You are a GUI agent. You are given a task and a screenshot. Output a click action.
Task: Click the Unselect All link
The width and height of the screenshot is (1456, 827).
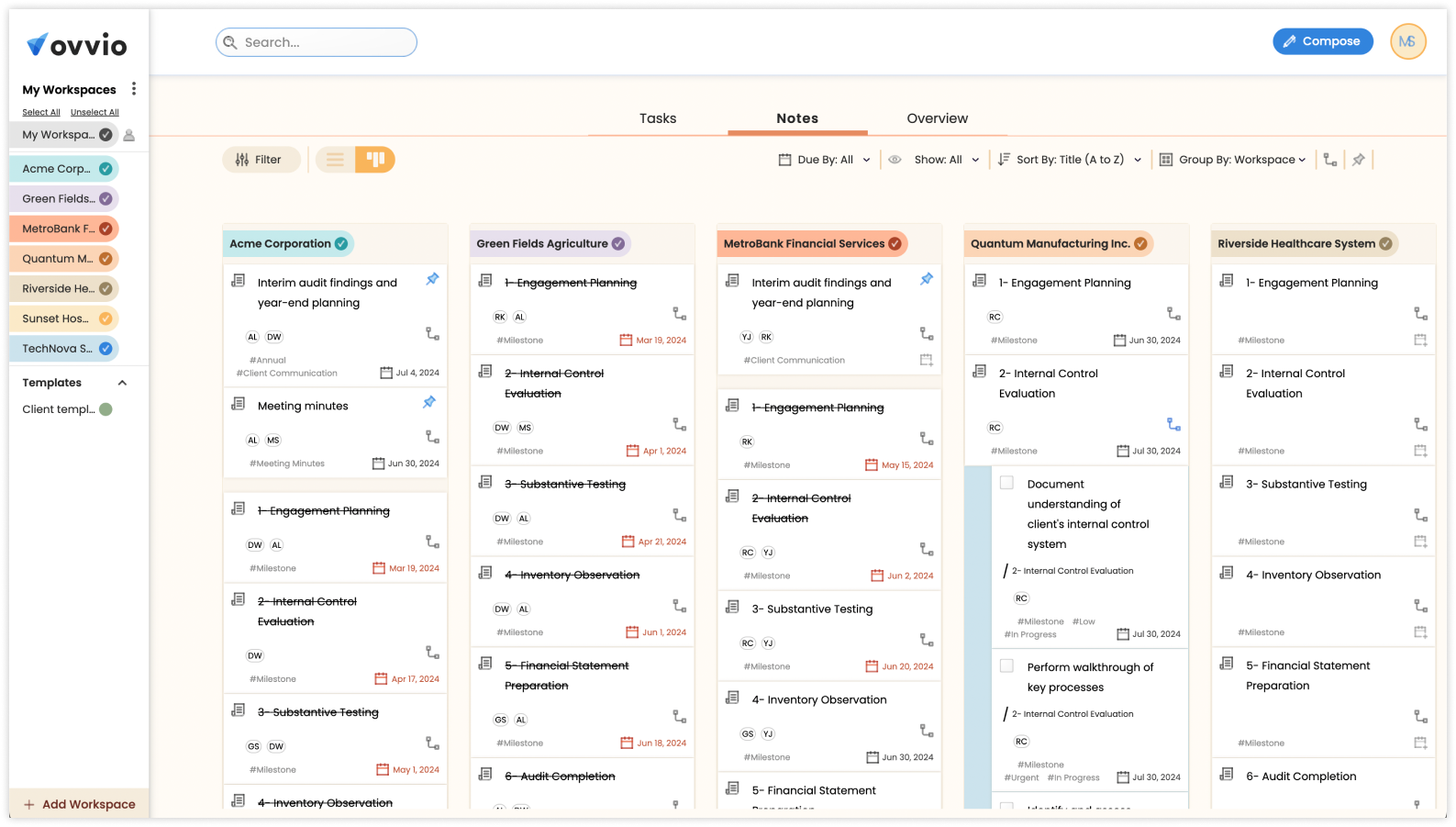tap(94, 112)
